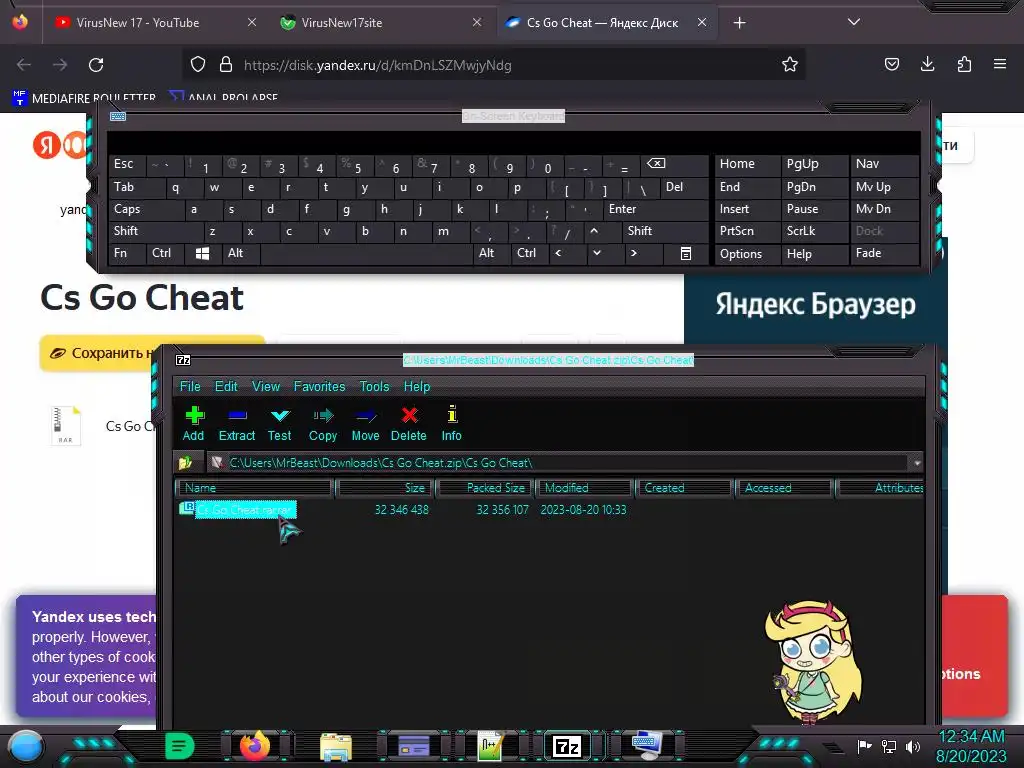The height and width of the screenshot is (768, 1024).
Task: Open MEDIAFIRE ROULETTER bookmark
Action: click(x=84, y=98)
